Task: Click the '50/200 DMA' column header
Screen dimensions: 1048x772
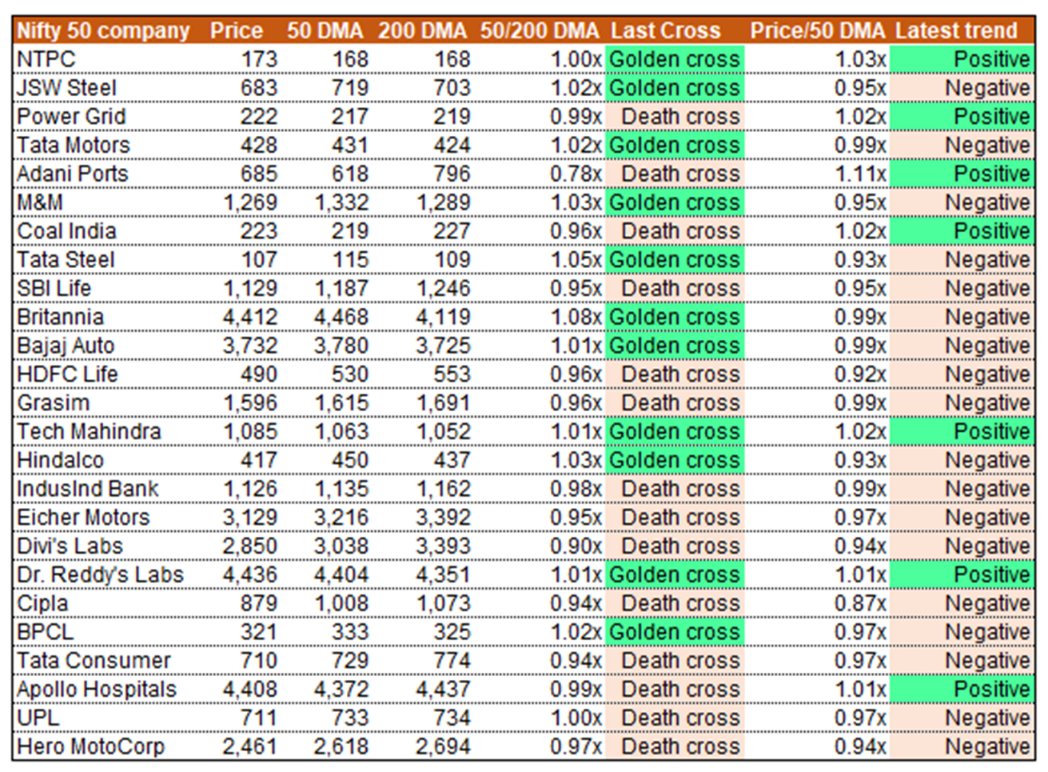Action: click(x=540, y=31)
